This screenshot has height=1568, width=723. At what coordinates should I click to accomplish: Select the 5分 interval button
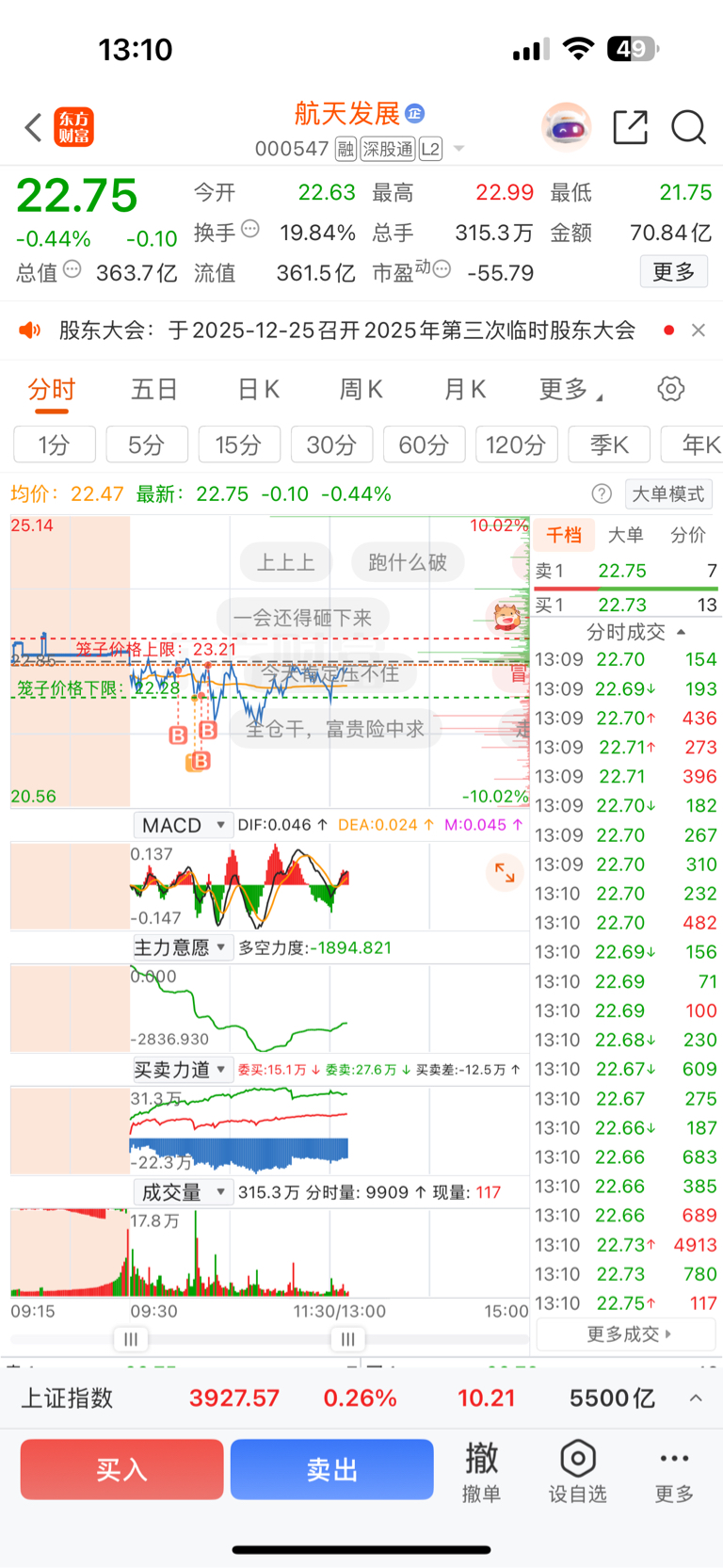coord(147,445)
